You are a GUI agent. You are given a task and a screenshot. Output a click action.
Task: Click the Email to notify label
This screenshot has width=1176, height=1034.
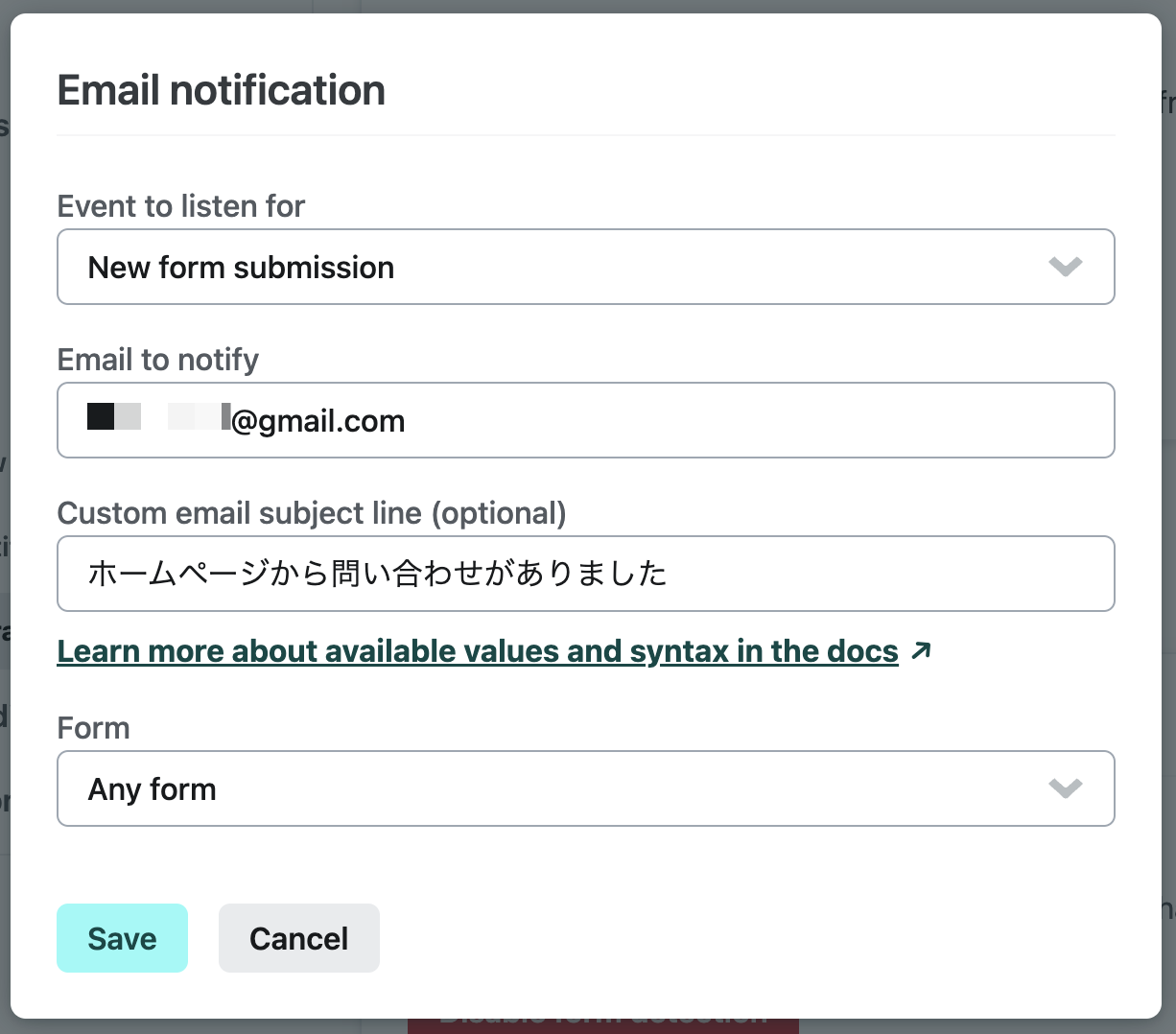(x=158, y=360)
